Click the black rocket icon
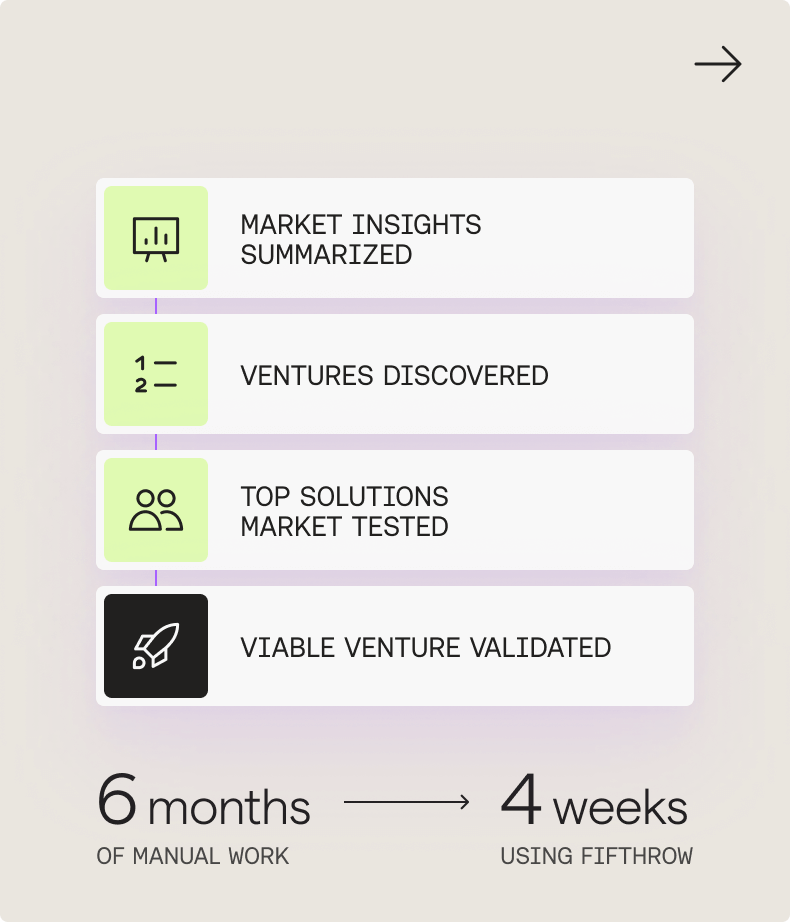This screenshot has width=790, height=922. click(x=156, y=646)
